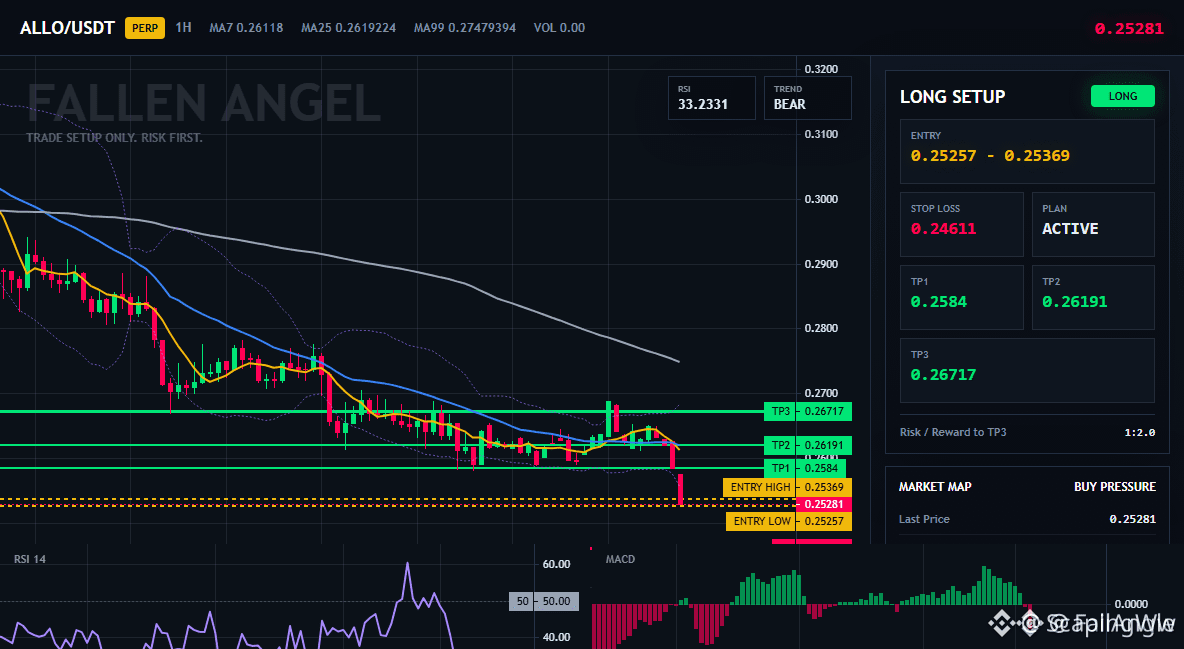Click the entry range 0.25257 - 0.25369
Image resolution: width=1184 pixels, height=649 pixels.
(x=990, y=156)
